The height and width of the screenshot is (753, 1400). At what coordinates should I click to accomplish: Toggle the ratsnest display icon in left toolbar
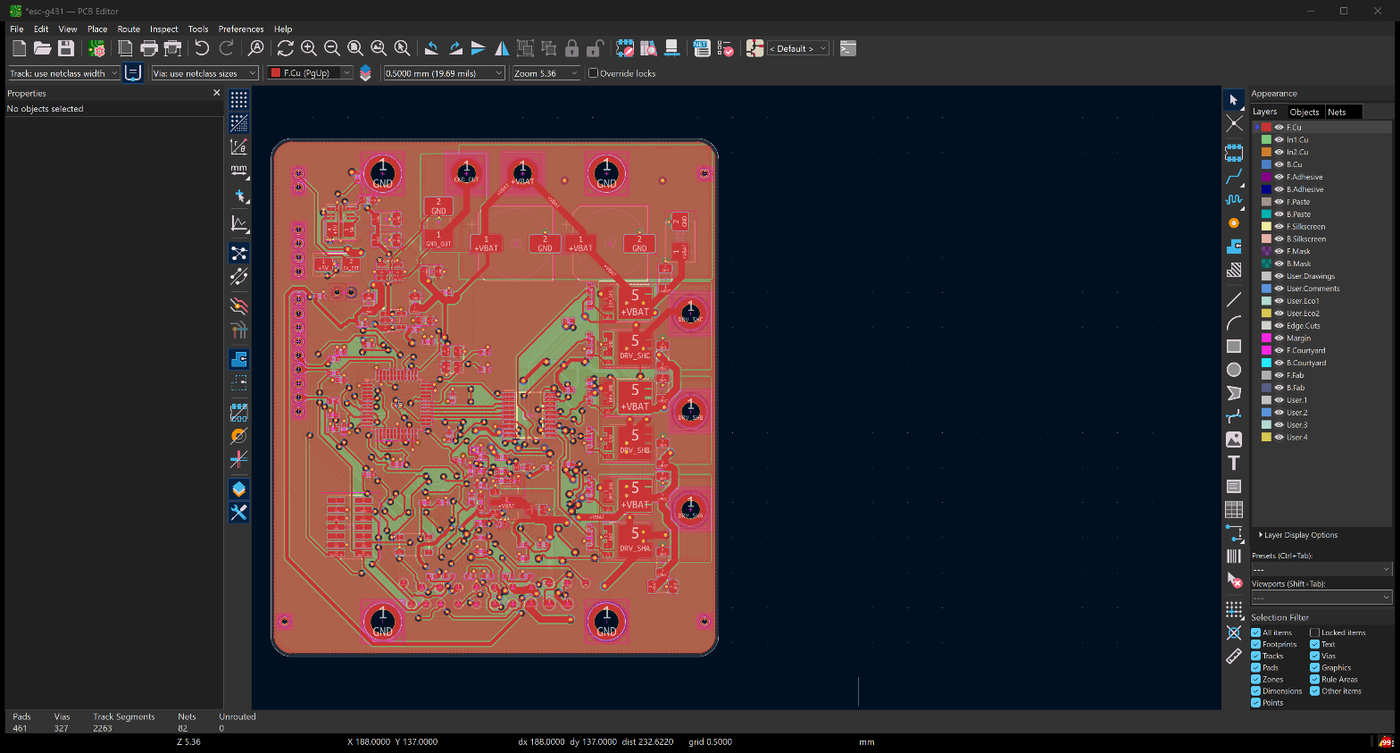pos(239,253)
